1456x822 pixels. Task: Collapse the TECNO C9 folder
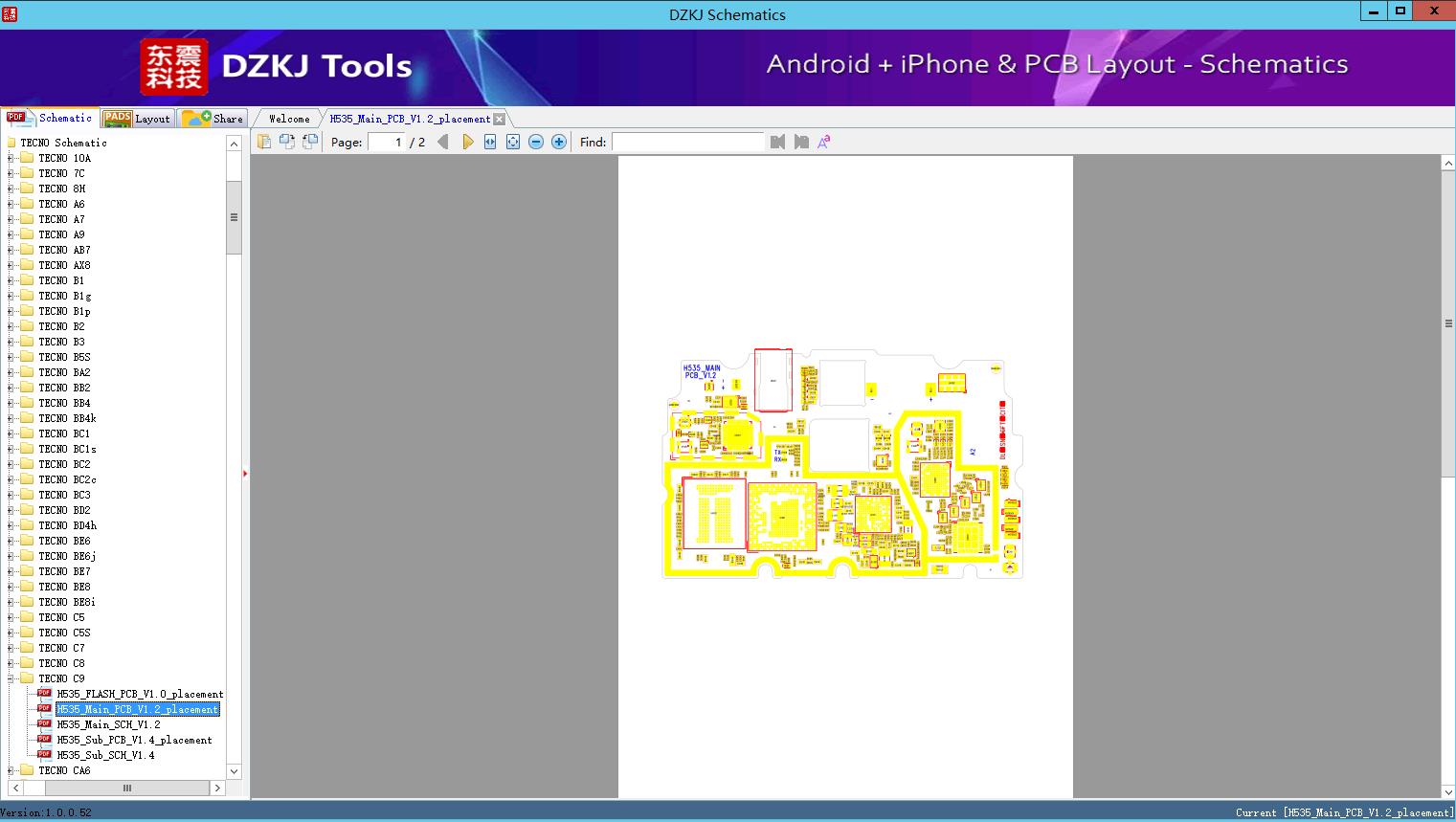point(11,678)
